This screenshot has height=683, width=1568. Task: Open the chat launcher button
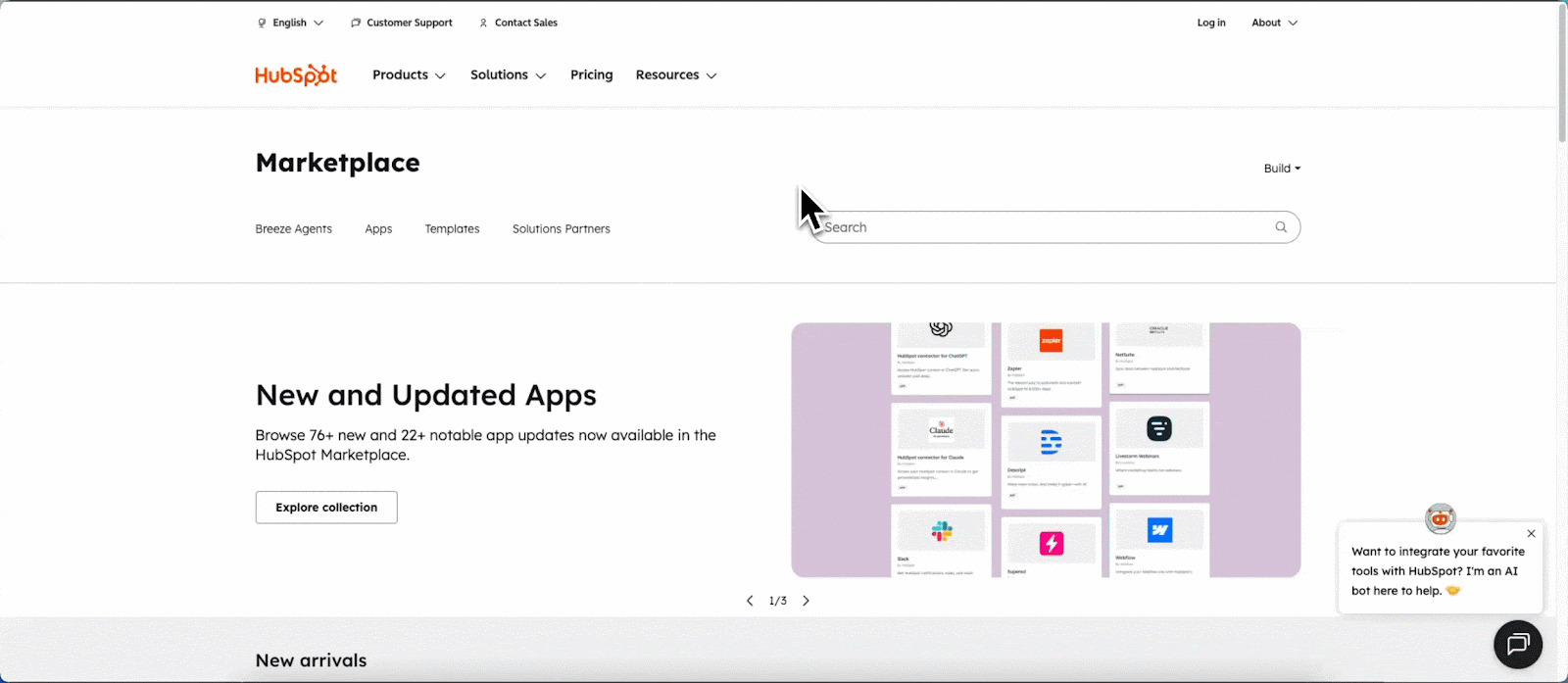tap(1518, 644)
